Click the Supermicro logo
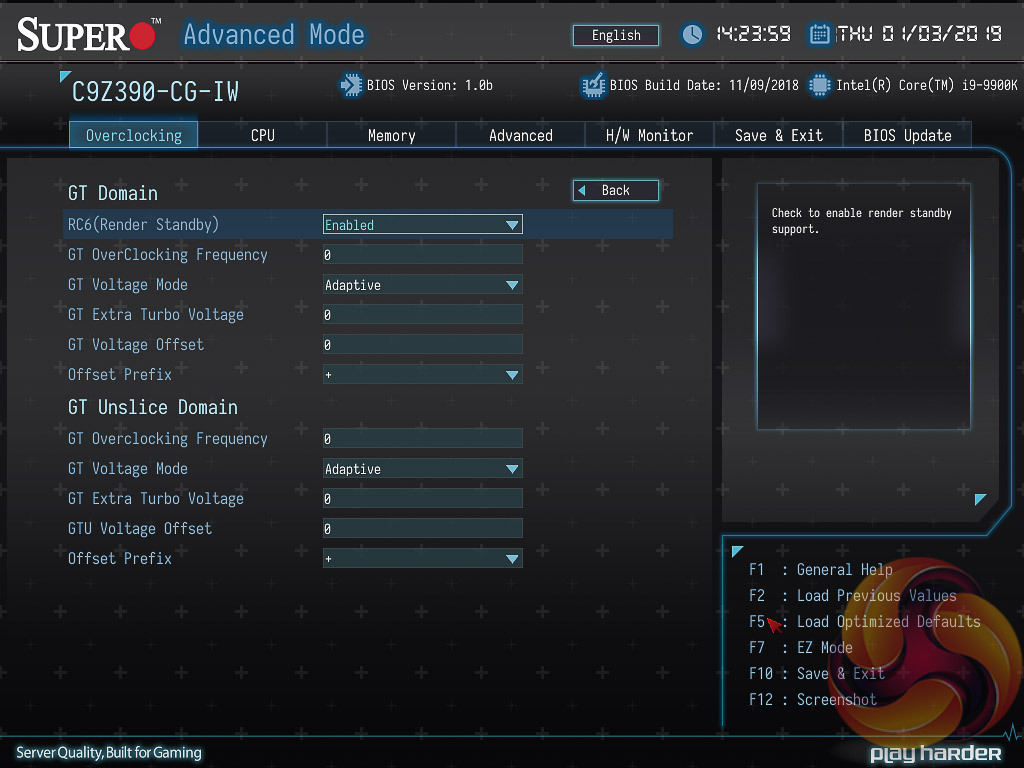Screen dimensions: 1024x768 click(89, 34)
